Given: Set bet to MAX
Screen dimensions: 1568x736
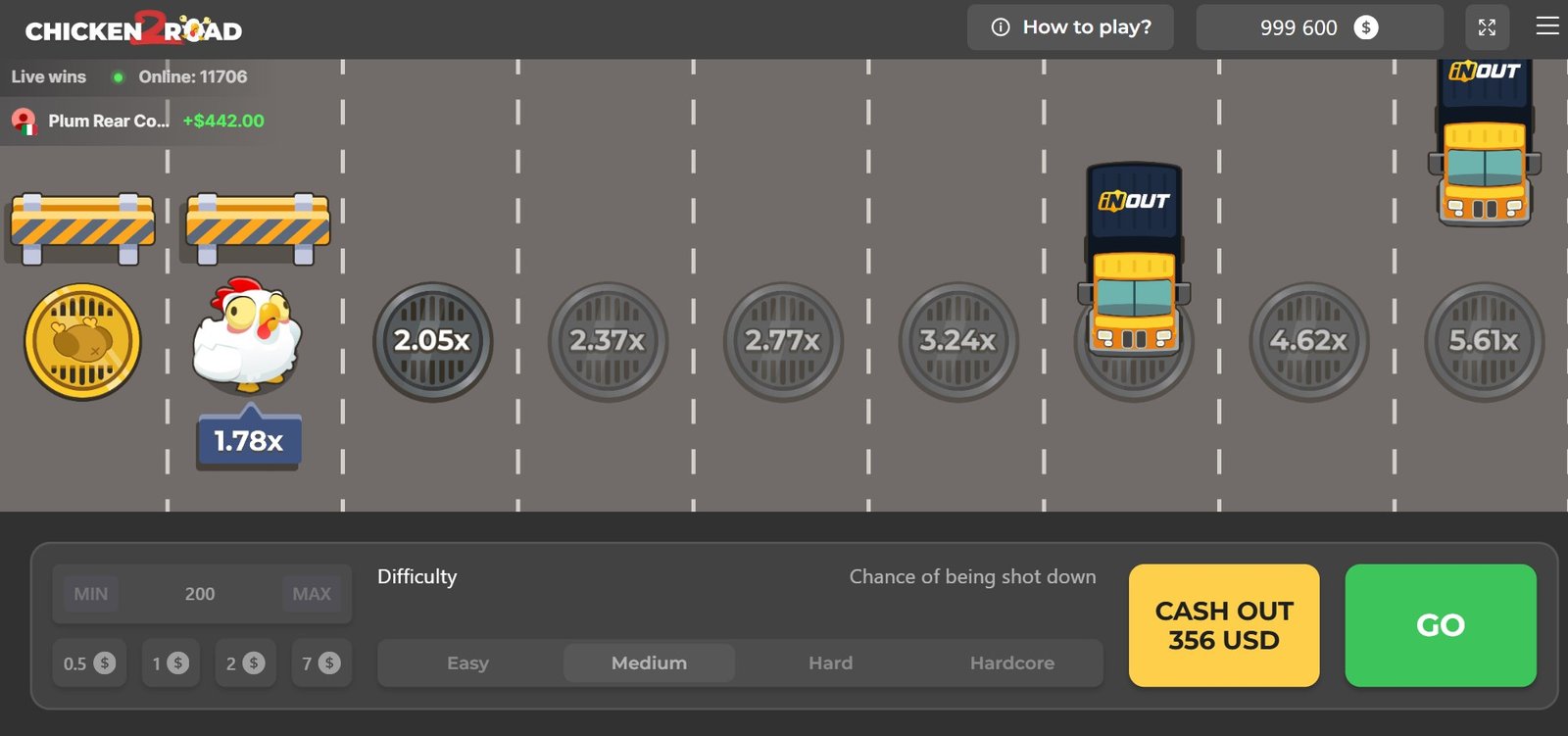Looking at the screenshot, I should pos(312,594).
